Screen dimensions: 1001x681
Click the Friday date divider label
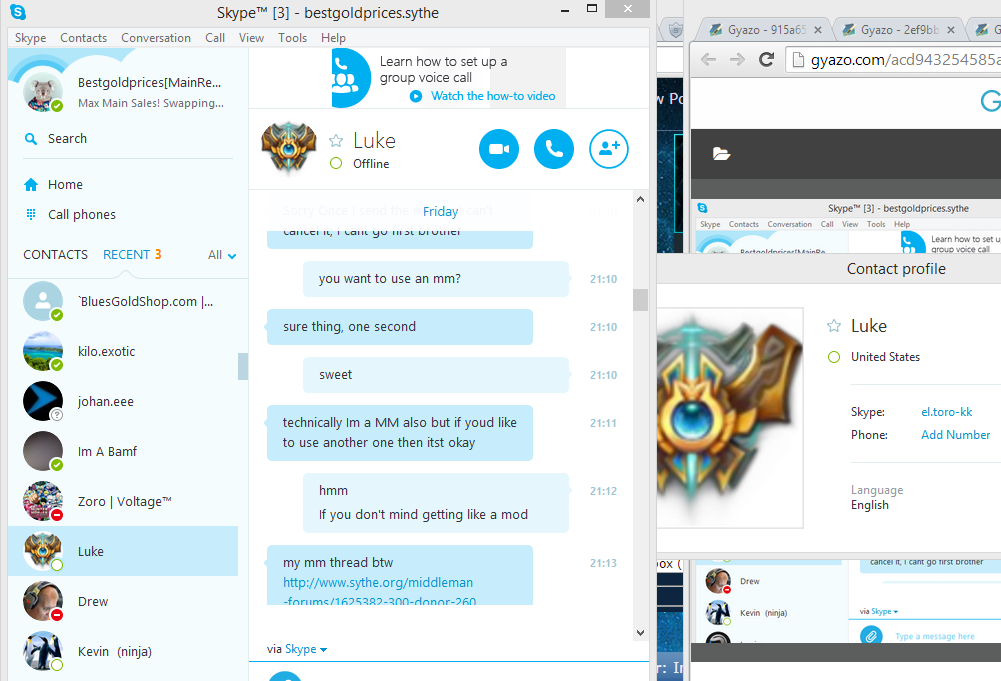click(x=440, y=211)
